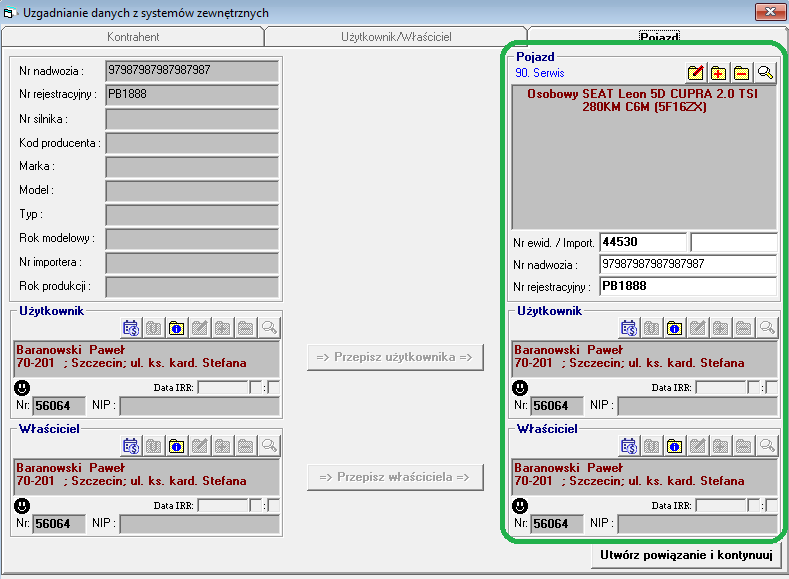Click info folder icon in right Użytkownik panel

point(675,327)
